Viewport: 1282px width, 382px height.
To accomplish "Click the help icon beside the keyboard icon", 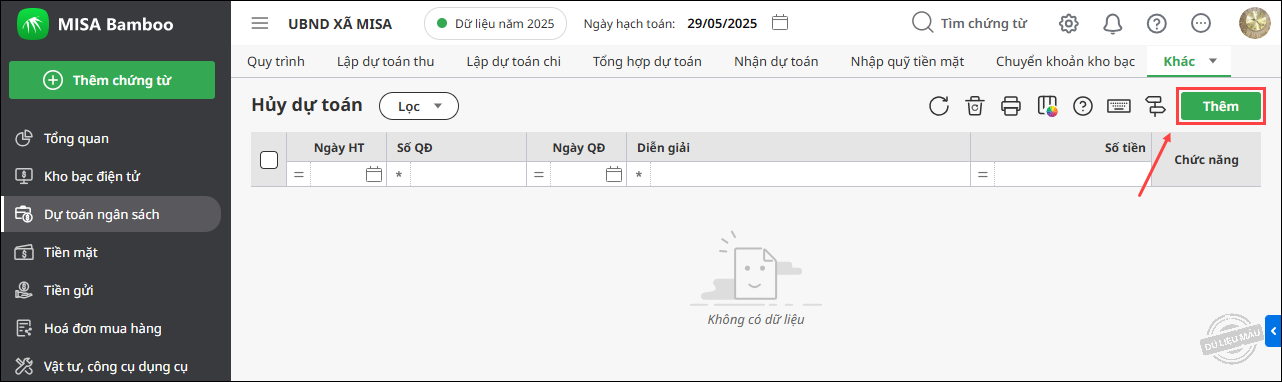I will (x=1083, y=106).
